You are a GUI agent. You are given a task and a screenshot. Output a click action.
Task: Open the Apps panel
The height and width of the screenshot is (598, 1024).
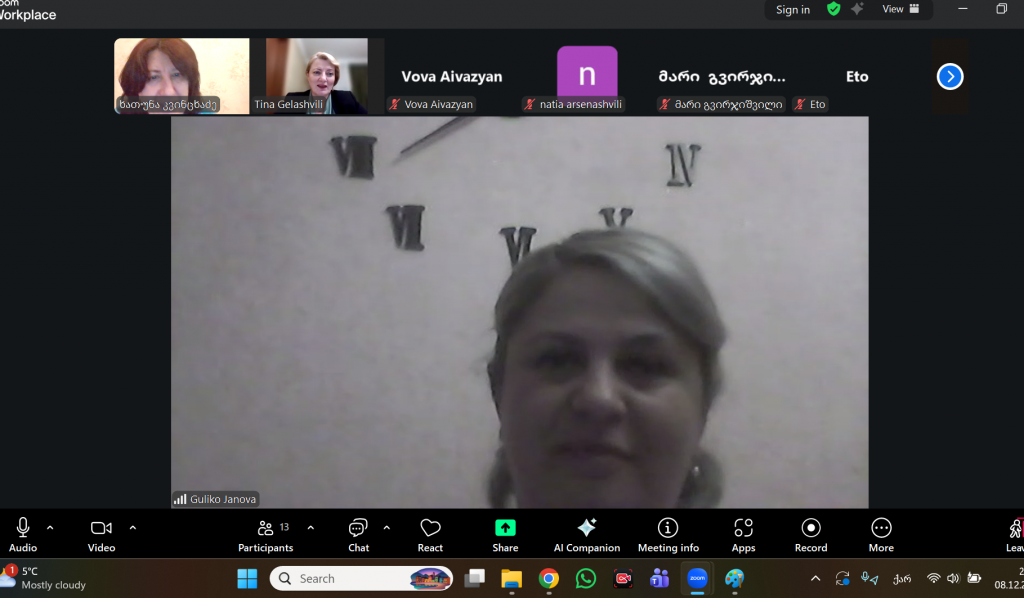pyautogui.click(x=743, y=534)
